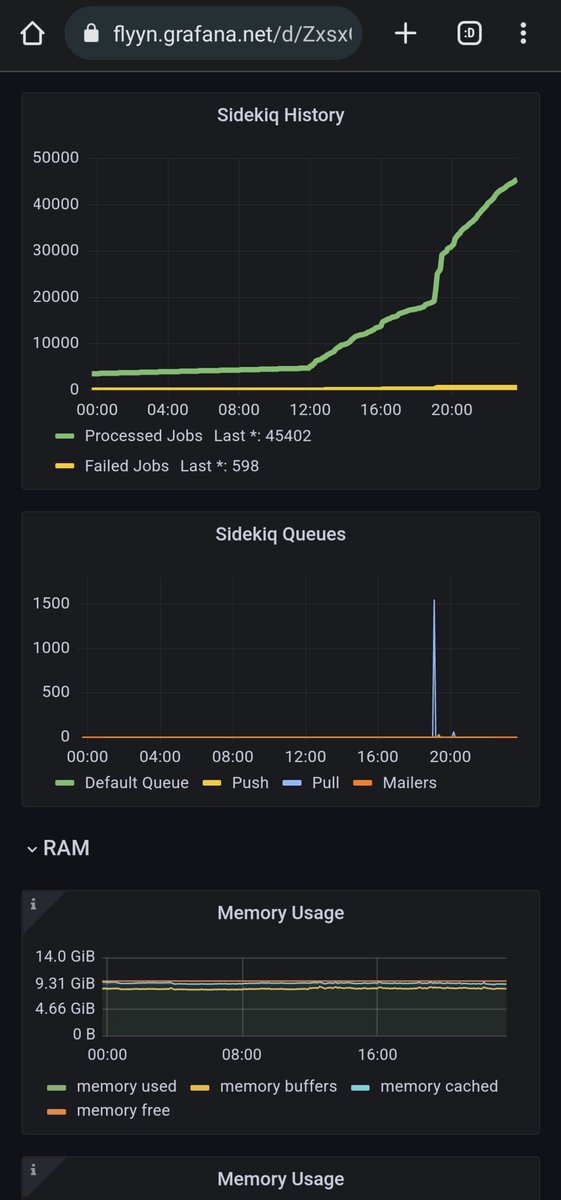Screen dimensions: 561x1200
Task: Toggle the memory free legend item
Action: [x=123, y=1110]
